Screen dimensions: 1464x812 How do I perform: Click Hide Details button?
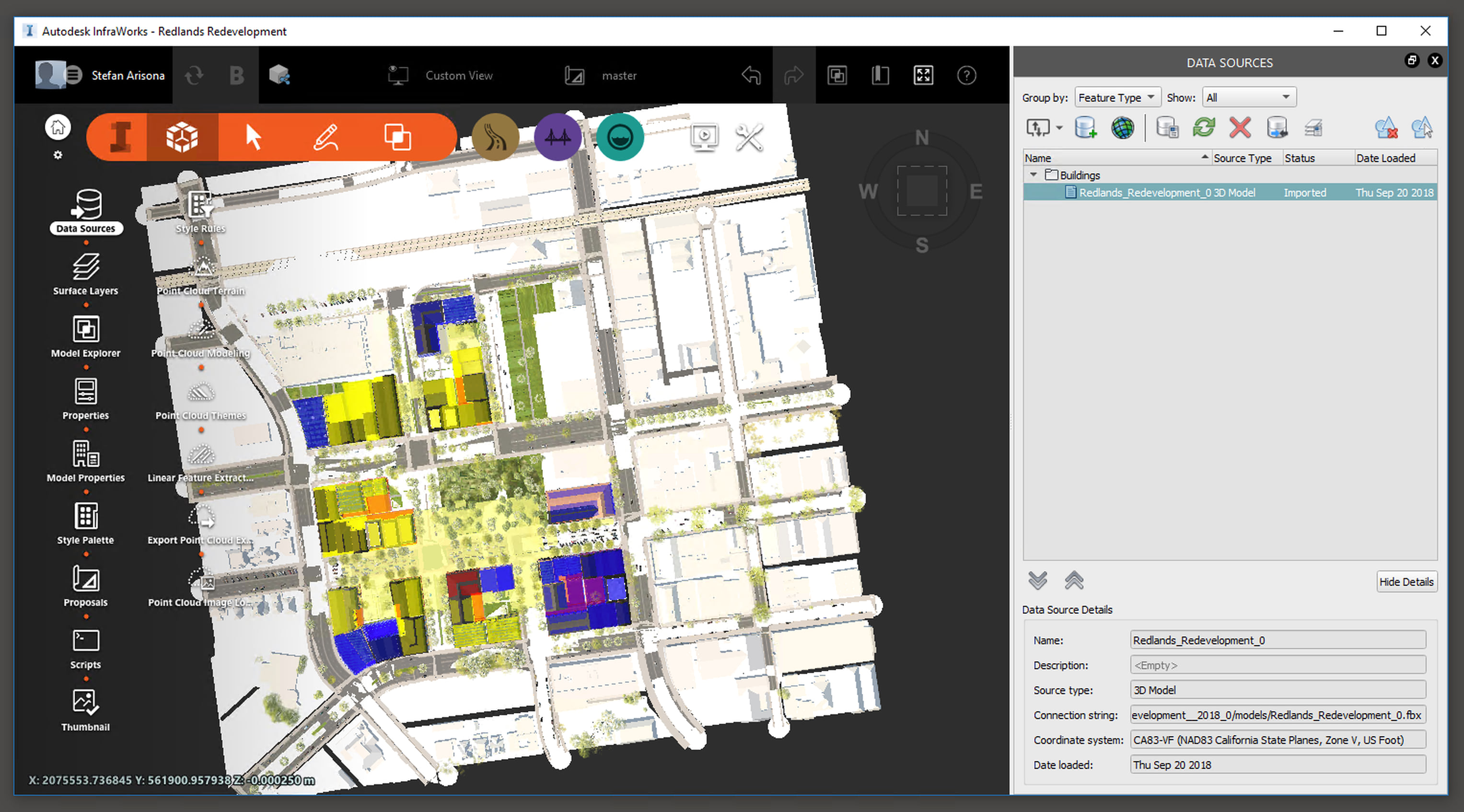(1406, 581)
